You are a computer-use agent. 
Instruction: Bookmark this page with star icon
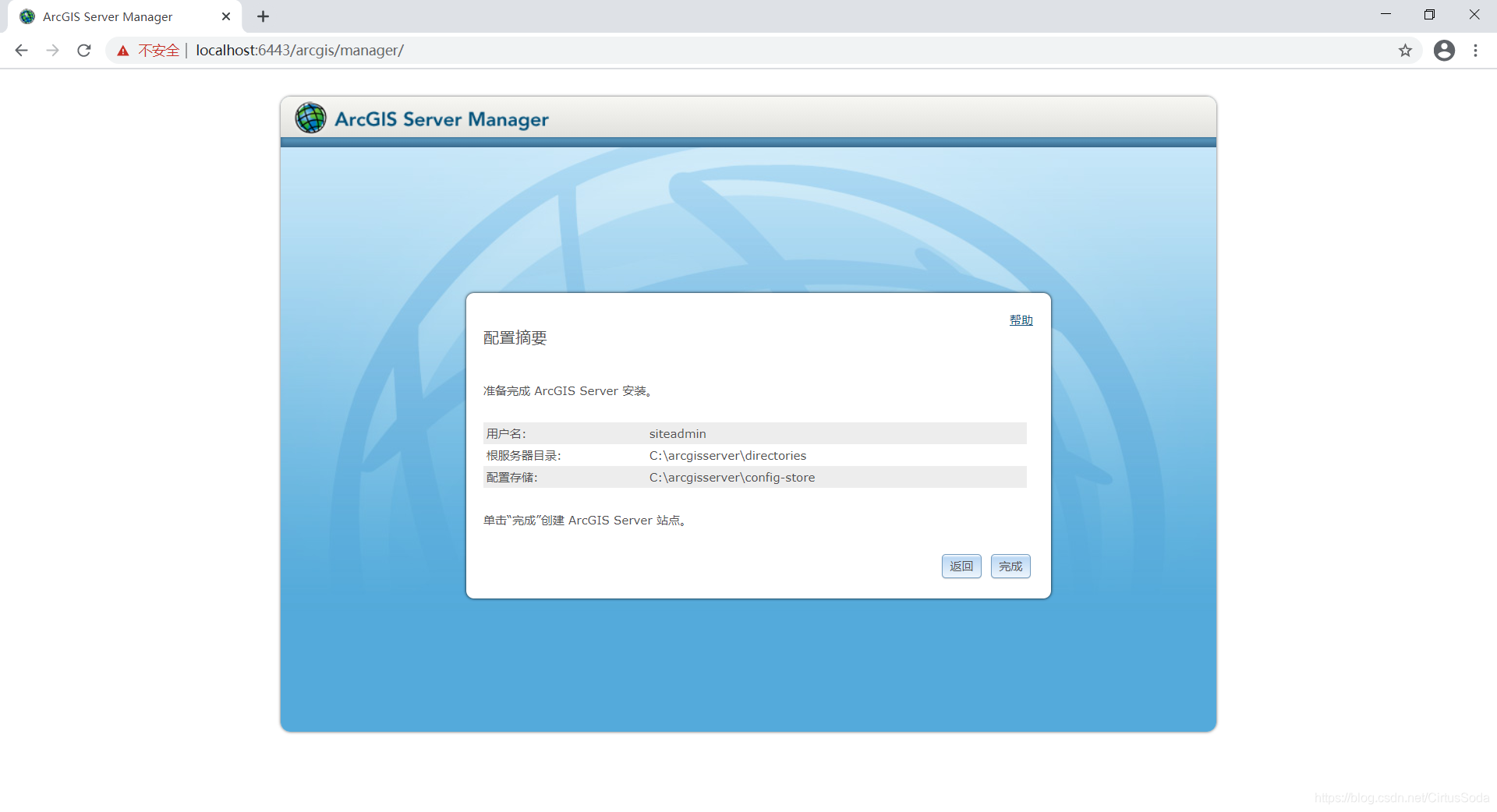coord(1405,51)
